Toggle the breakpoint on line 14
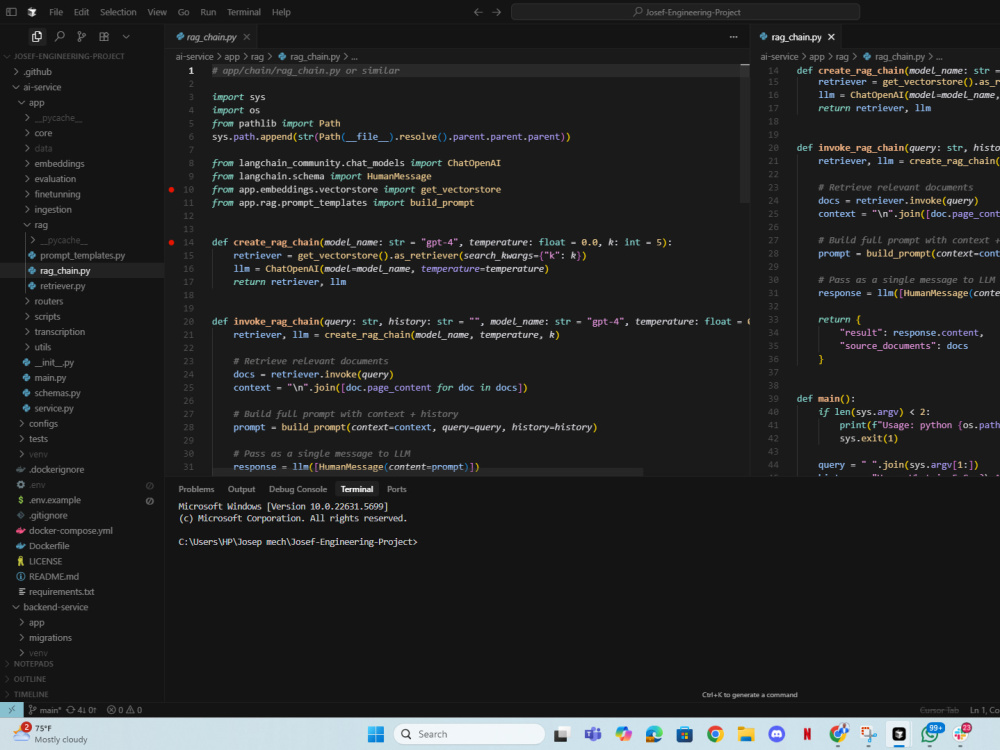 [171, 242]
